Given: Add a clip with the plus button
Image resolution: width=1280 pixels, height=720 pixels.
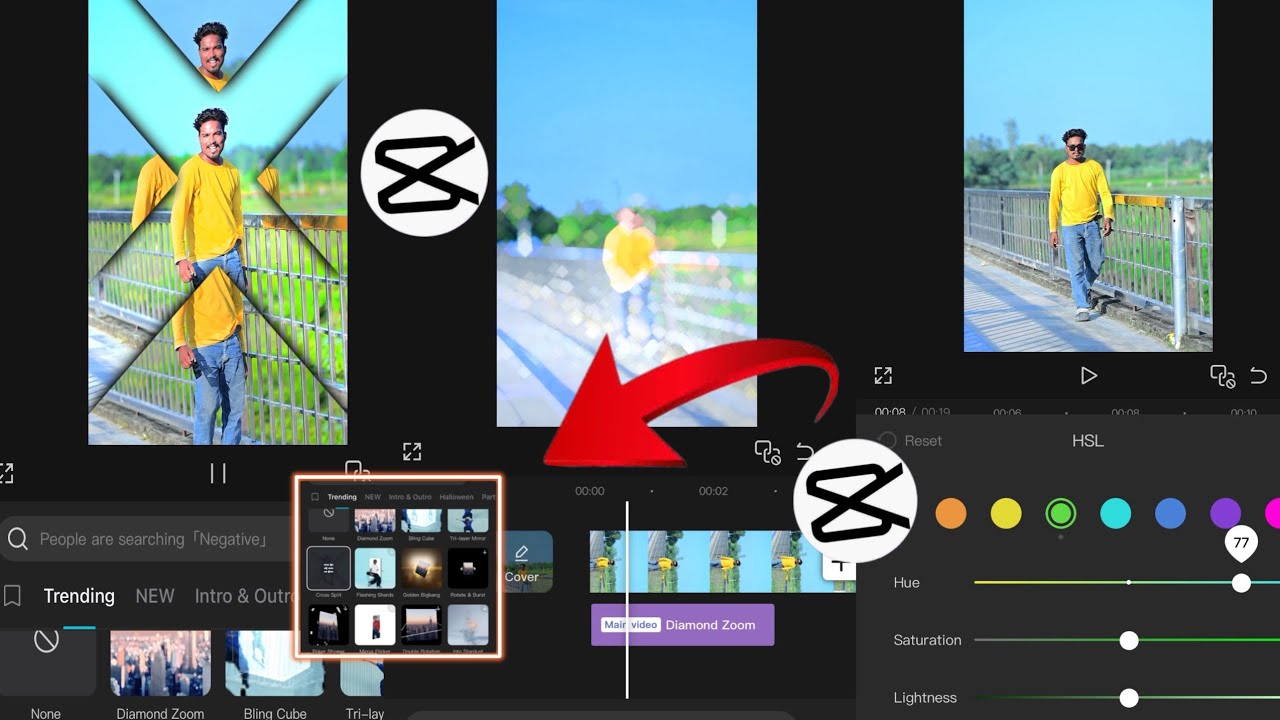Looking at the screenshot, I should tap(839, 565).
